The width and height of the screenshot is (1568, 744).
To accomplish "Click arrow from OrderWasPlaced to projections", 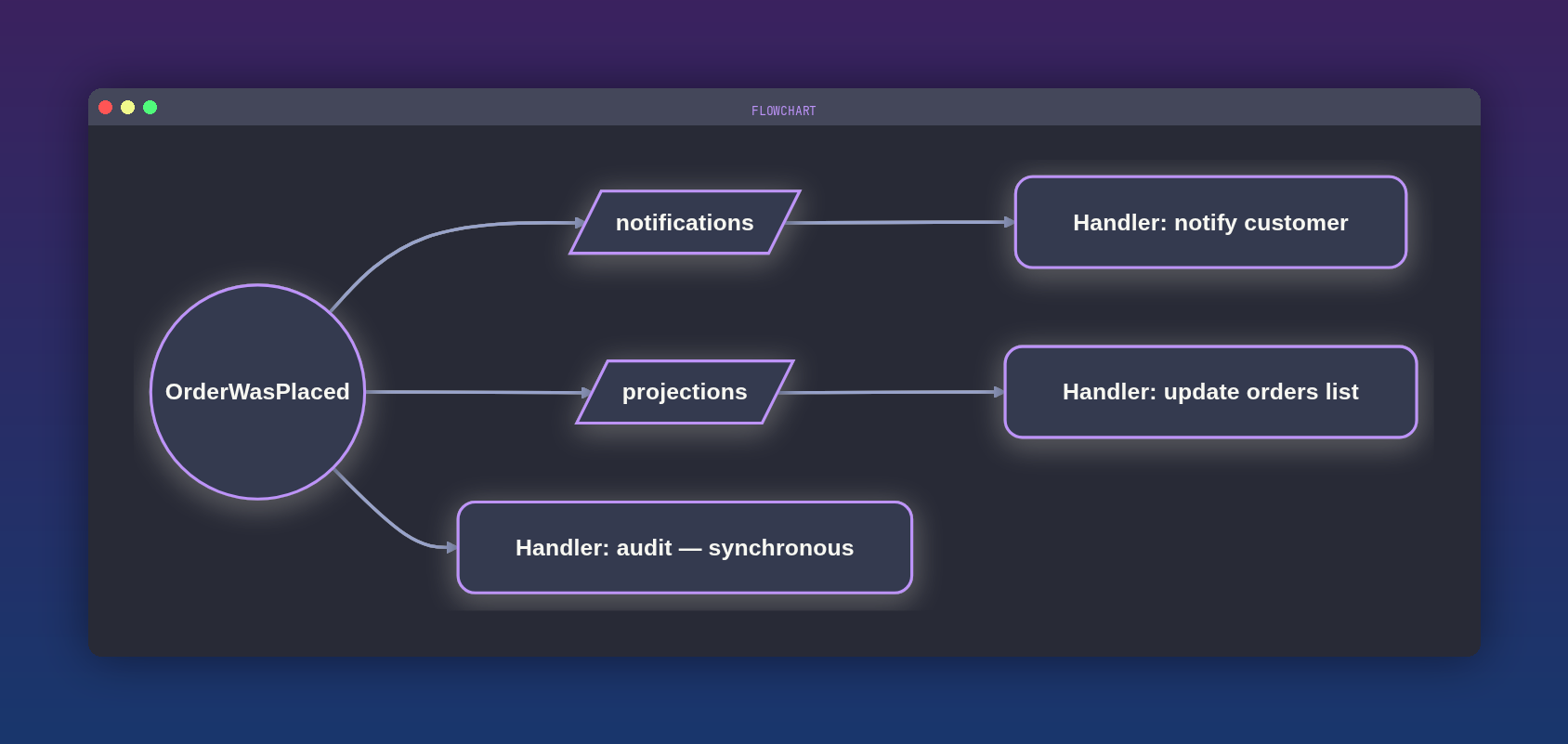I will [478, 392].
